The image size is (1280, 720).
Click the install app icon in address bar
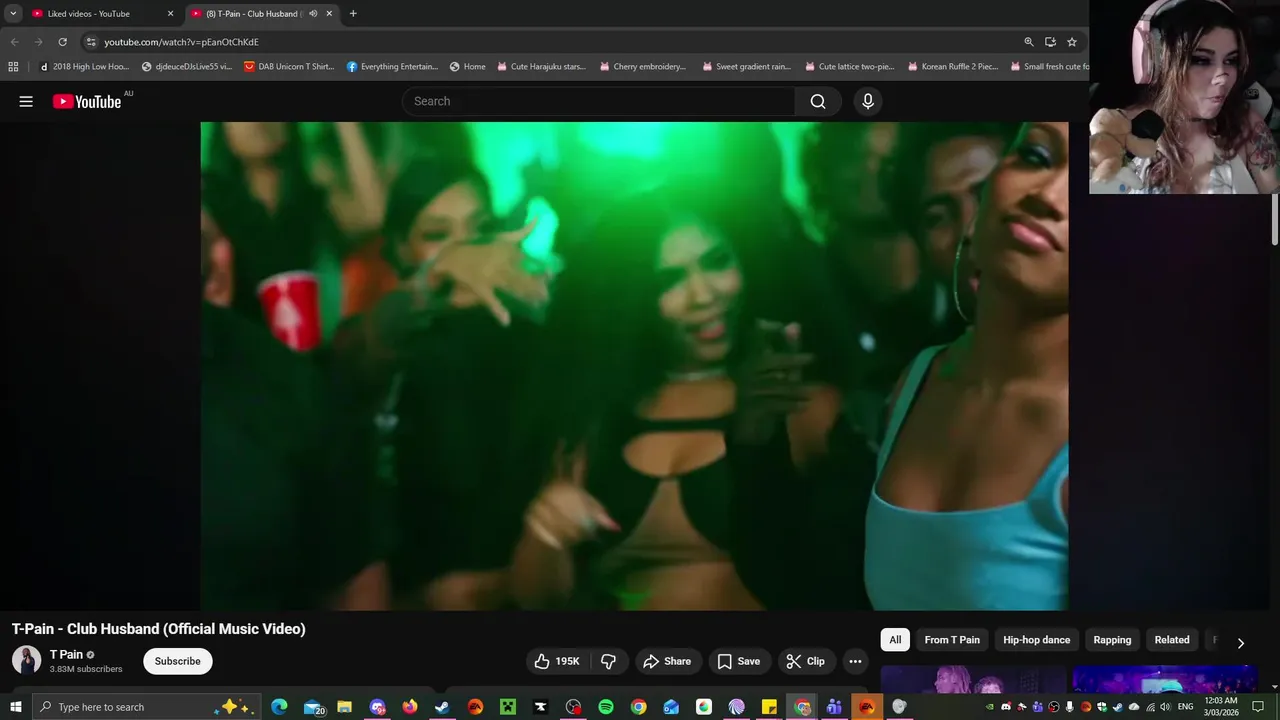click(x=1050, y=42)
